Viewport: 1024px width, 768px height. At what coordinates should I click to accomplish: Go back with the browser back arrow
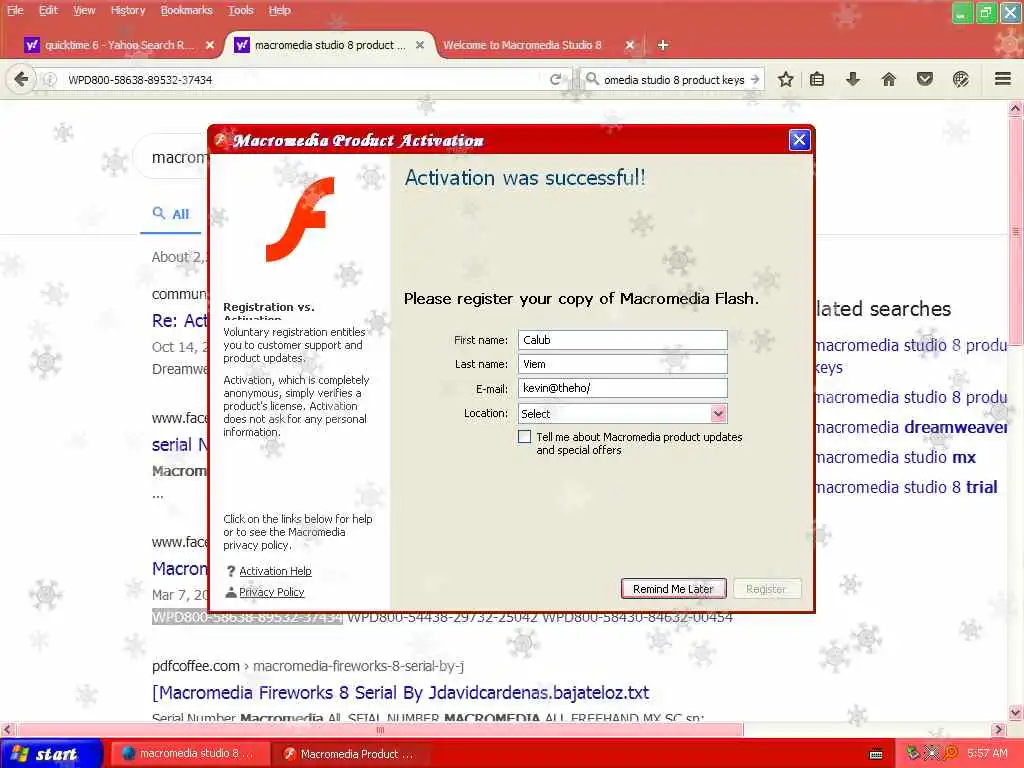(x=21, y=79)
